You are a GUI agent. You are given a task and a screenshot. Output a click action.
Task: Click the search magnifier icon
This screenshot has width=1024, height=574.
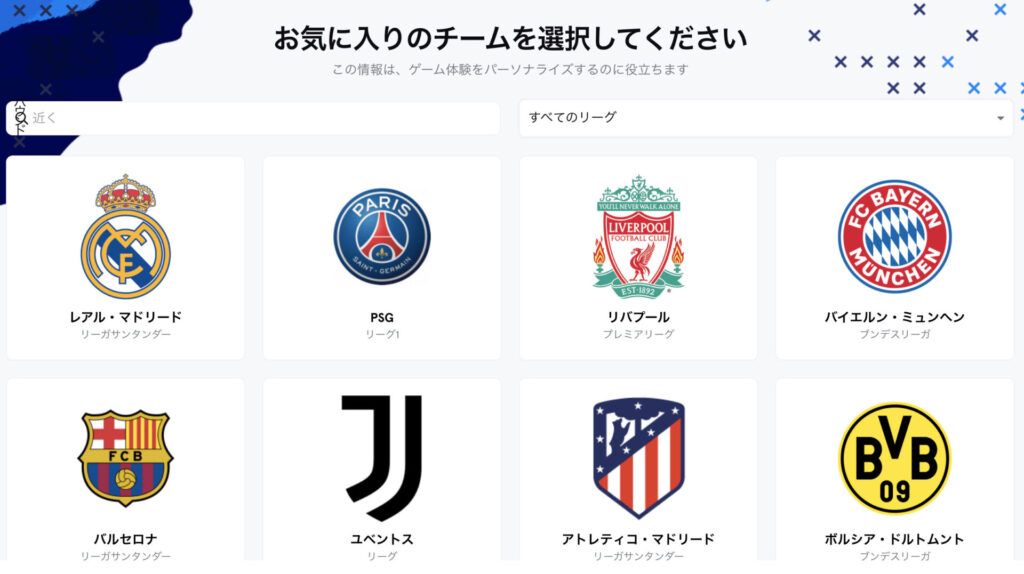pyautogui.click(x=20, y=118)
